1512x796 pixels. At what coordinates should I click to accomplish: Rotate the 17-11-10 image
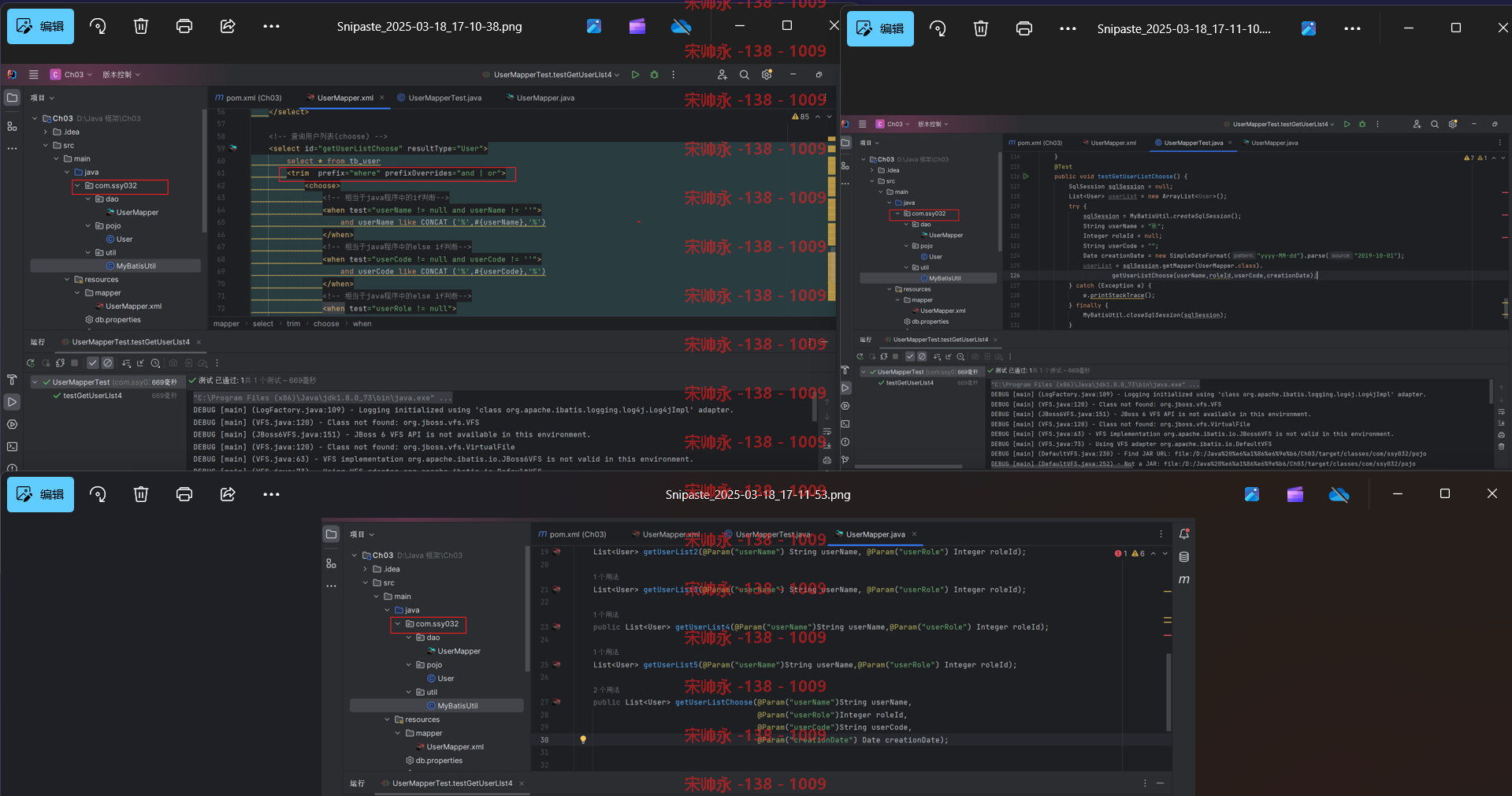[938, 28]
